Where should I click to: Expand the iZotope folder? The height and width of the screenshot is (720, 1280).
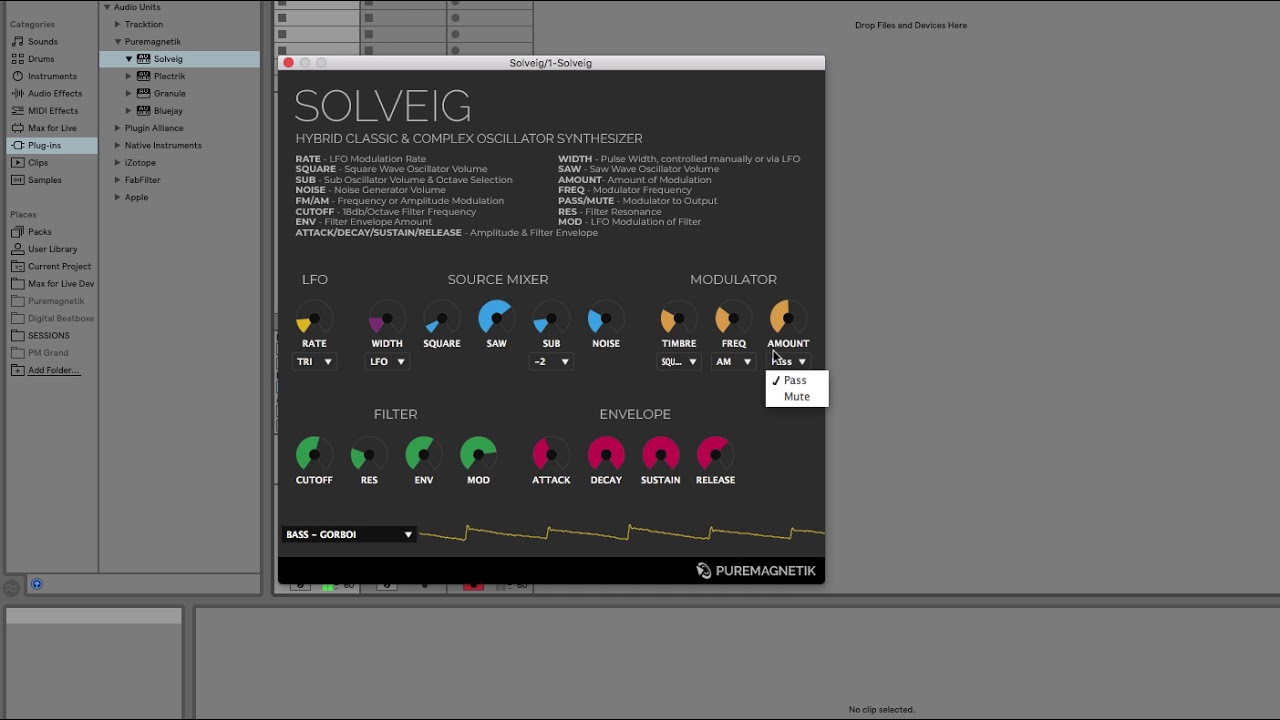pos(117,162)
